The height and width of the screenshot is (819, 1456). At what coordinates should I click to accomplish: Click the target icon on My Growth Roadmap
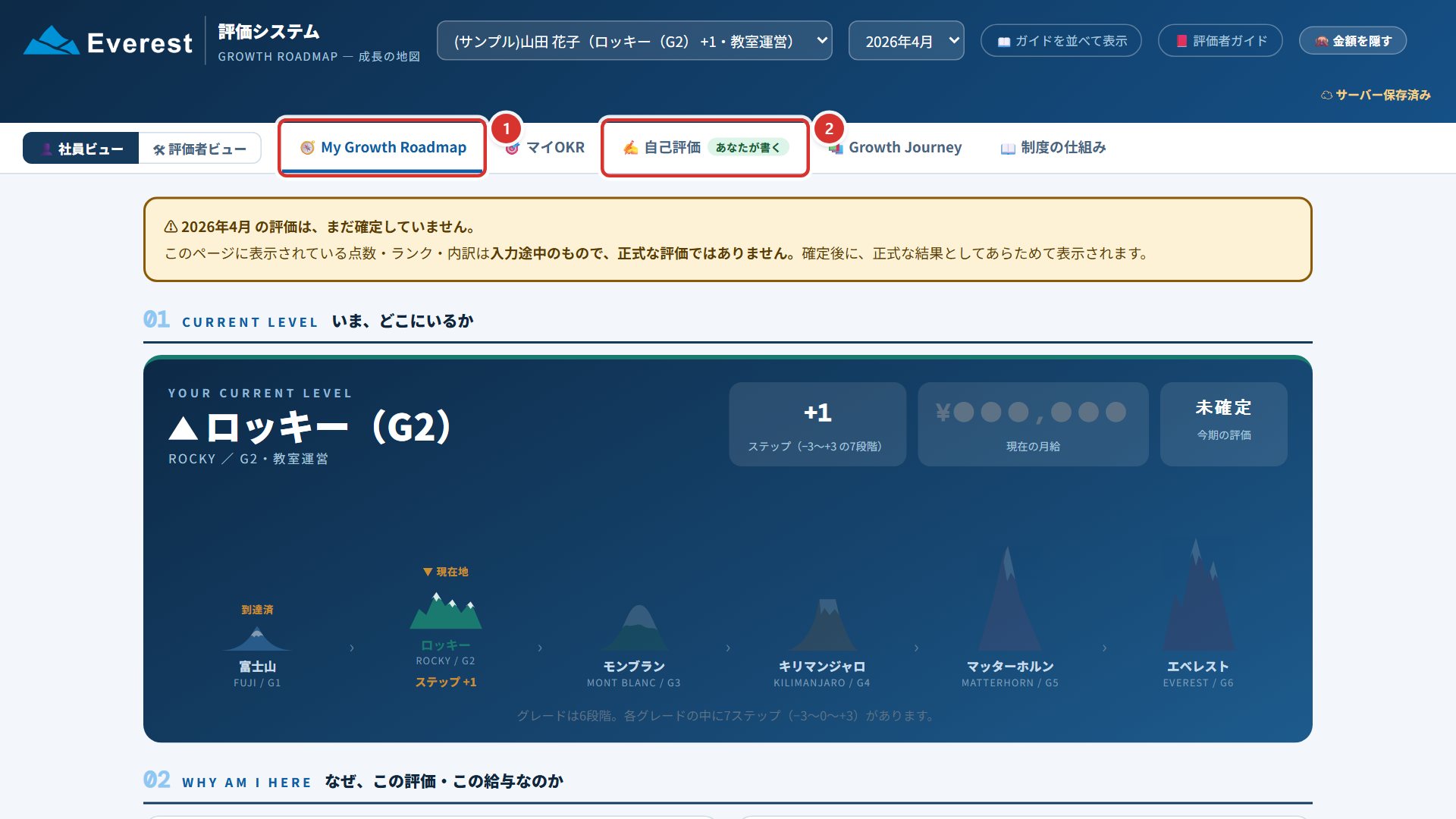click(307, 147)
